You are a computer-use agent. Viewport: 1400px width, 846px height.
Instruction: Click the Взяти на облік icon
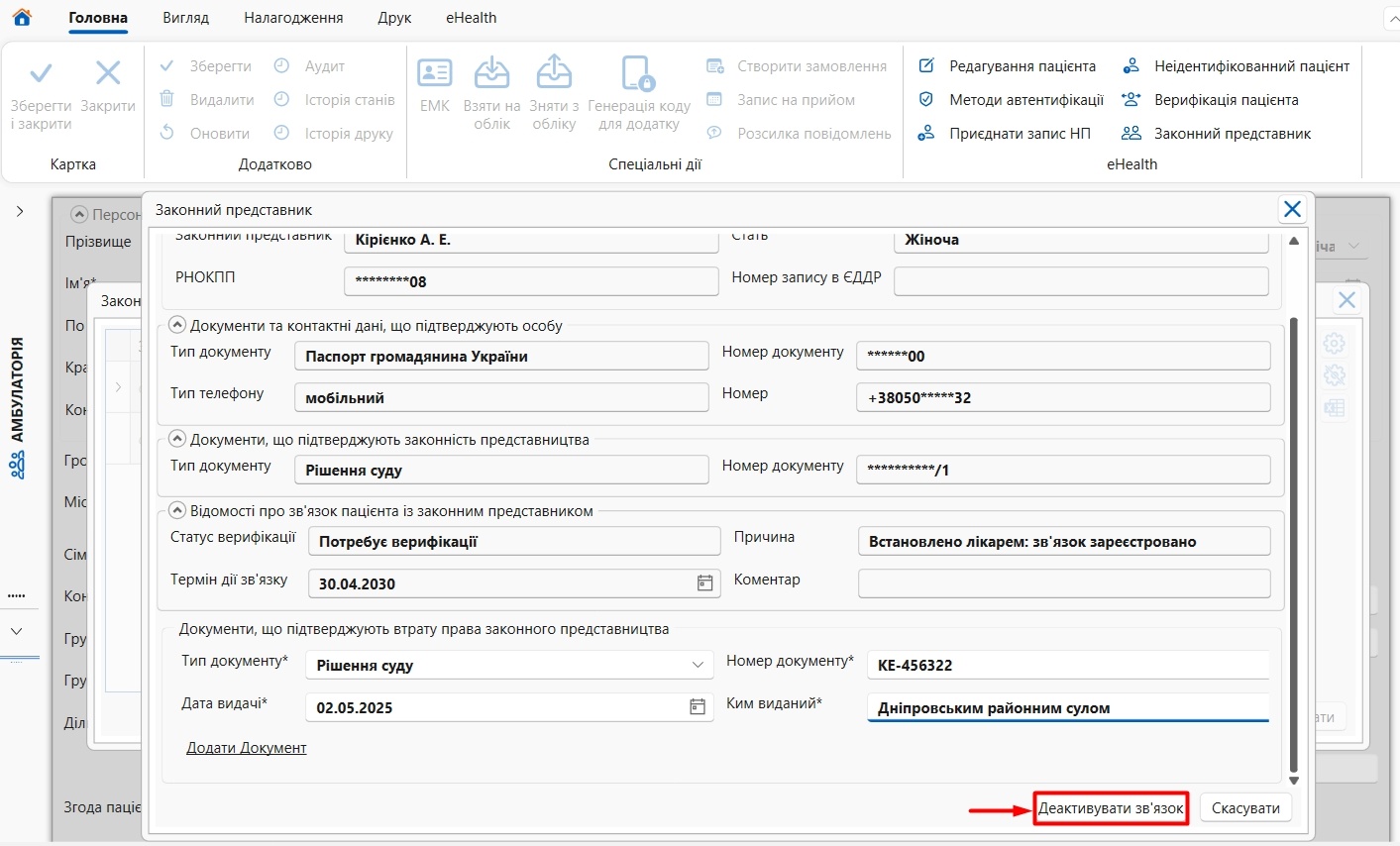coord(492,72)
